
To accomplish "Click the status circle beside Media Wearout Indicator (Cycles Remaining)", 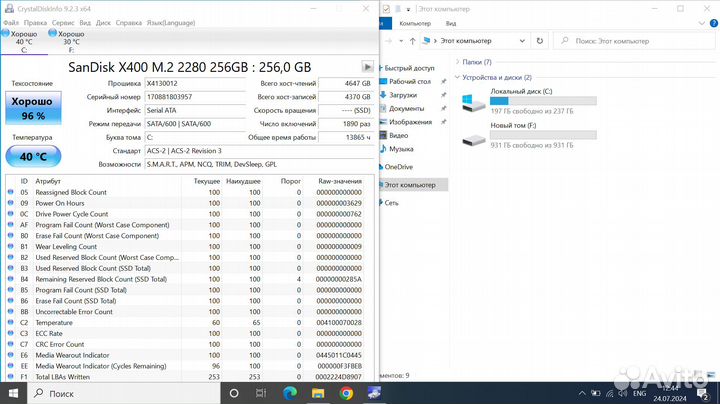I will point(11,366).
